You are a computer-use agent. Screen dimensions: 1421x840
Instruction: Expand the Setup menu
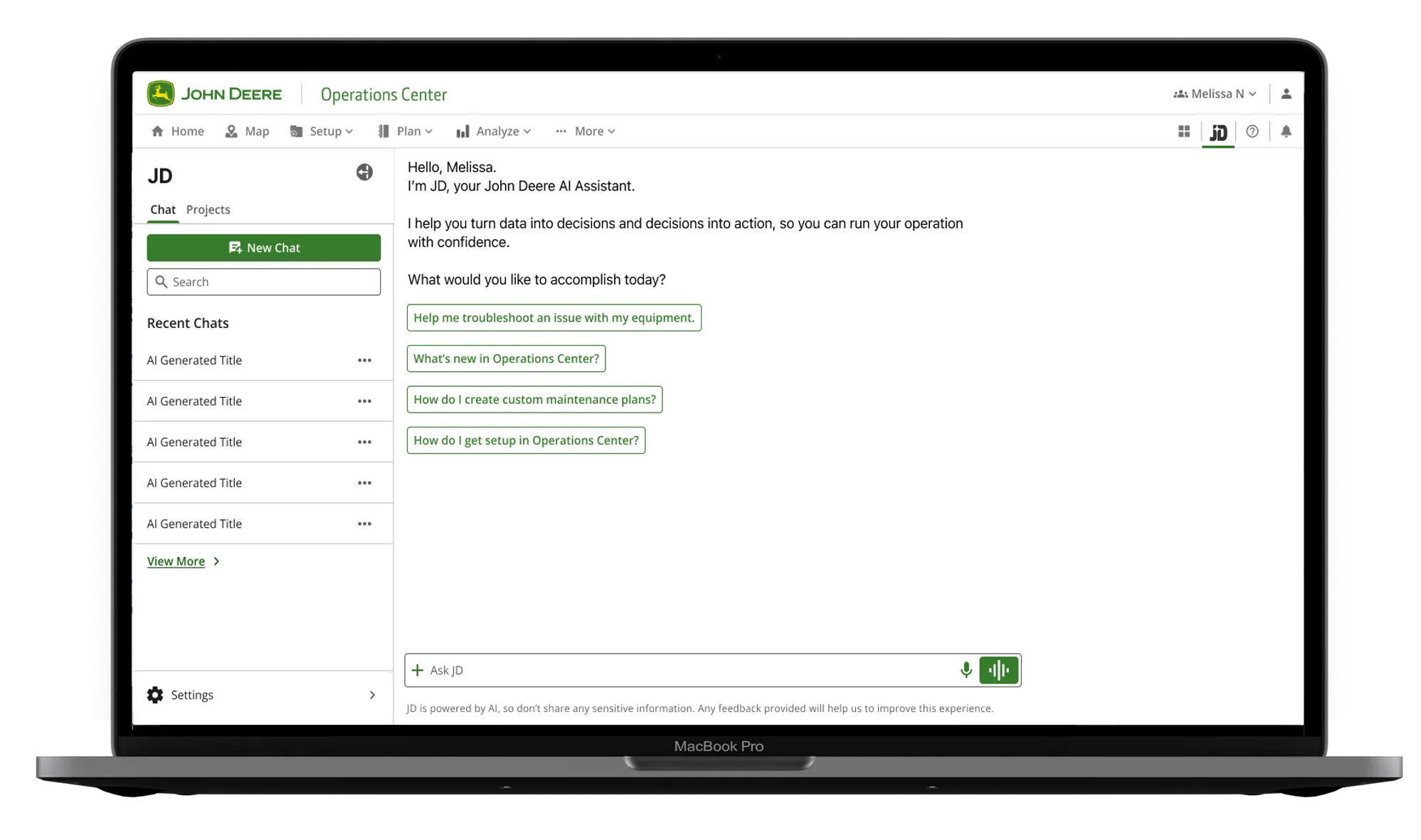click(x=322, y=131)
